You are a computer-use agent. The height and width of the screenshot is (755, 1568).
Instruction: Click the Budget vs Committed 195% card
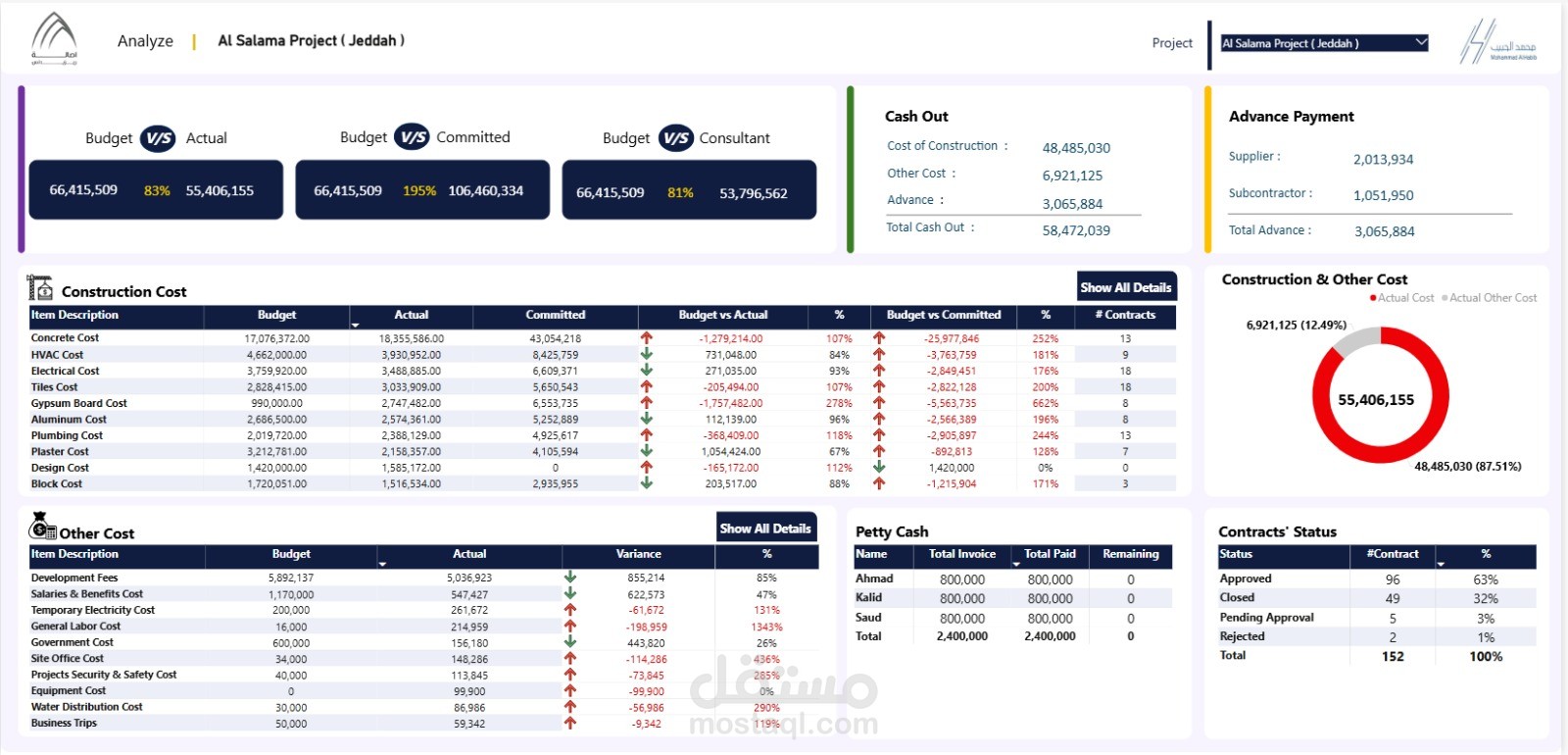click(x=422, y=190)
